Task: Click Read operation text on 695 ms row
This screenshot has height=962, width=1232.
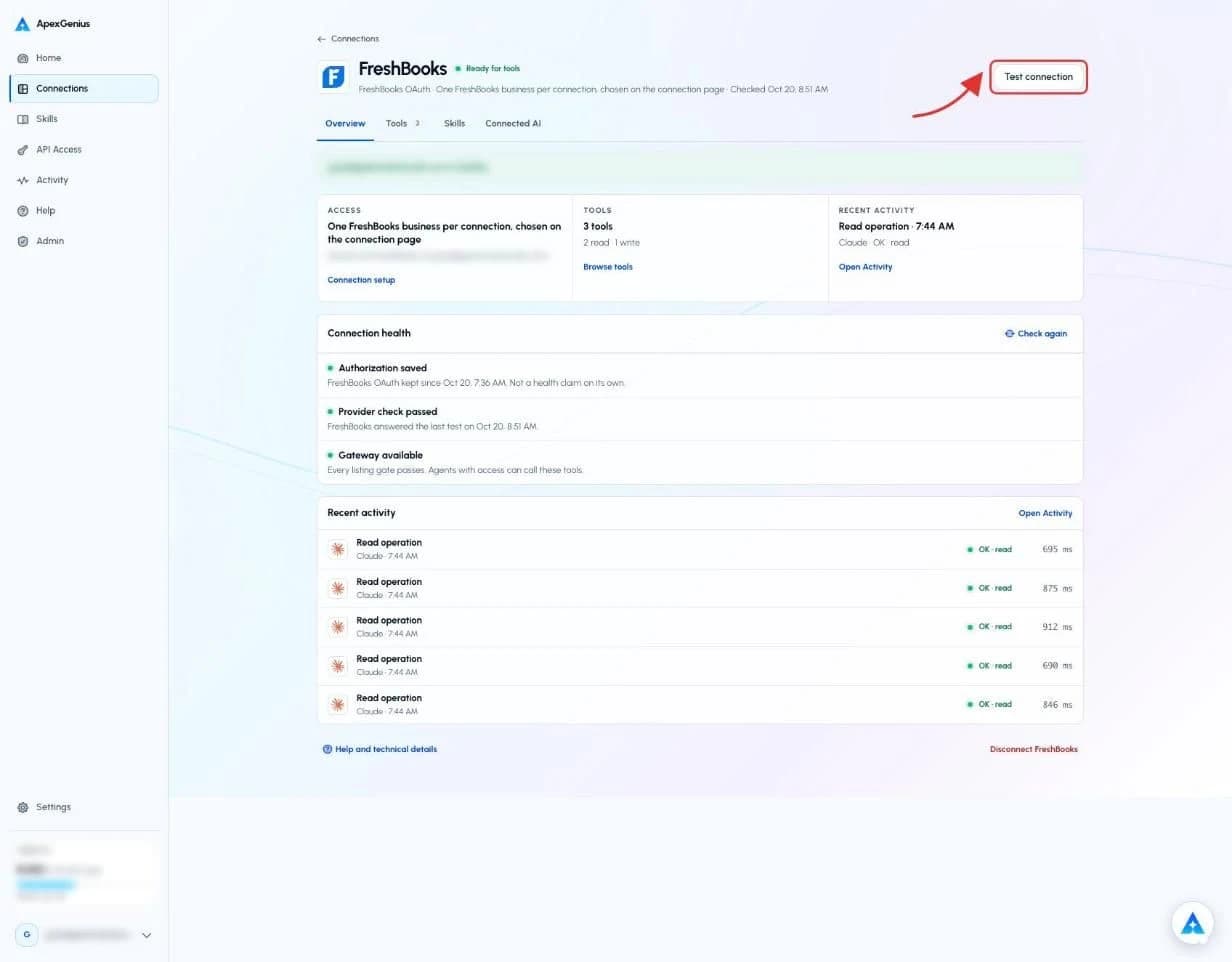Action: [x=389, y=543]
